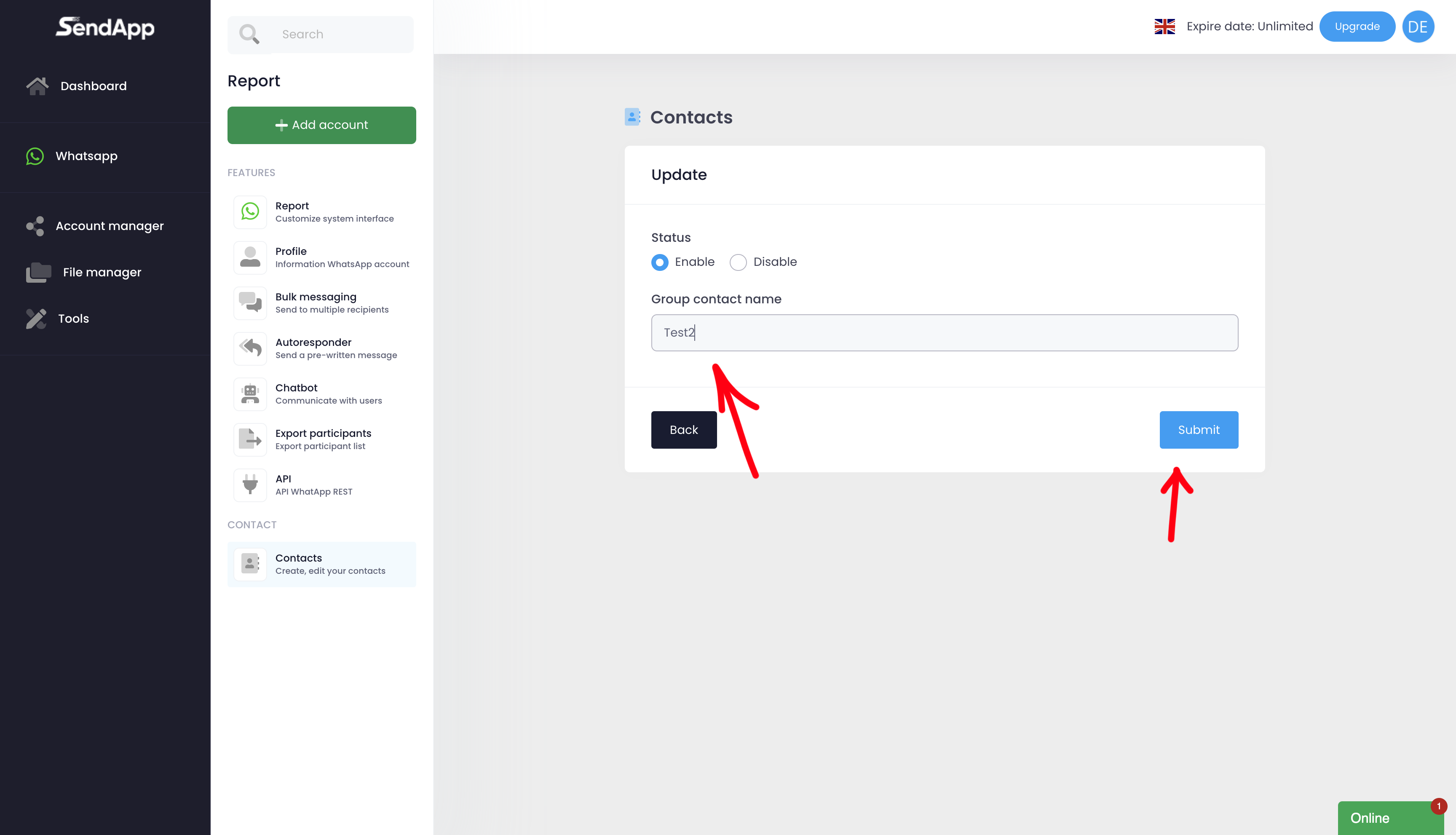Select the Disable status radio button
The width and height of the screenshot is (1456, 835).
pos(738,262)
